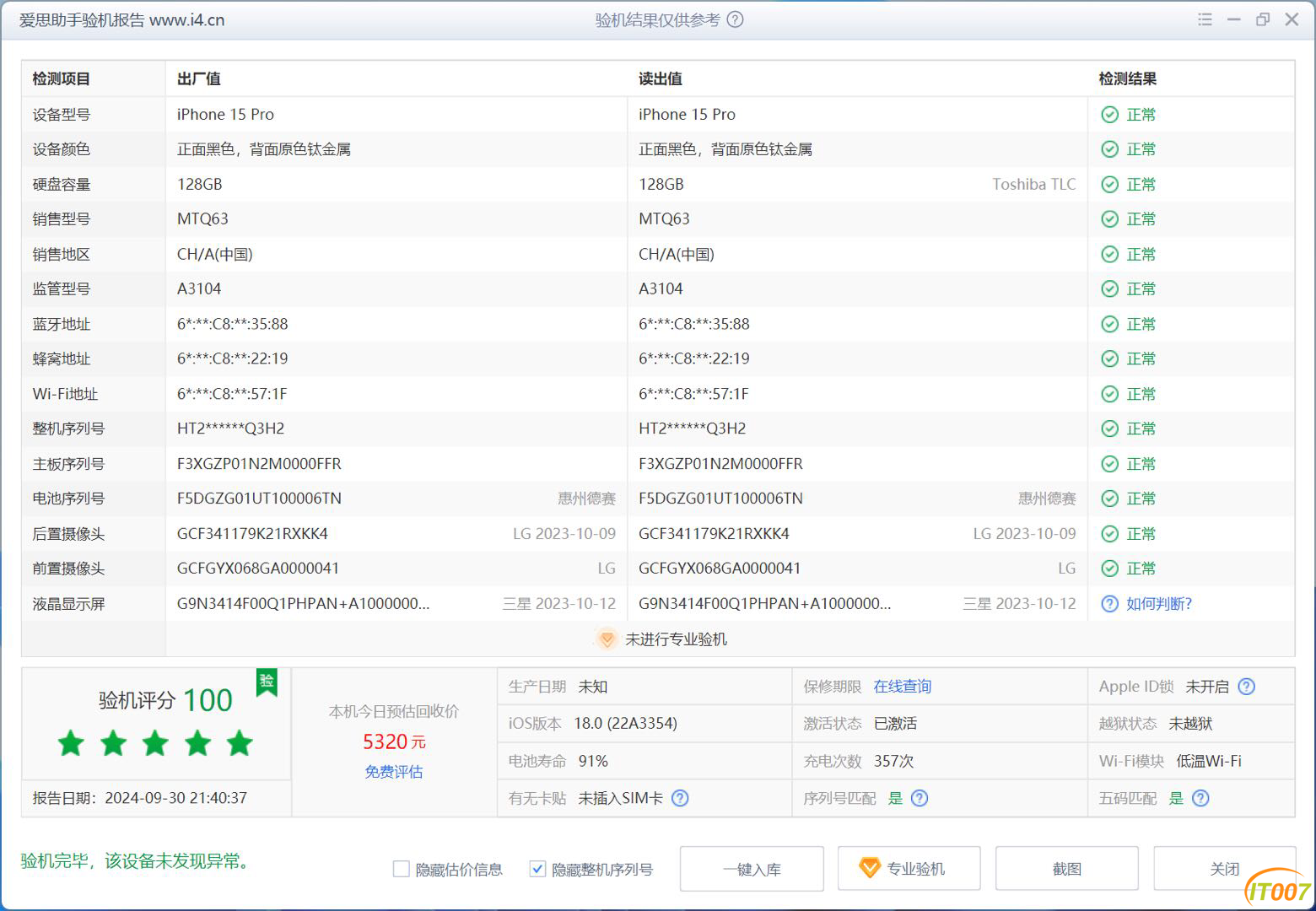1316x911 pixels.
Task: Click the normal check icon in 销售地区 row
Action: pos(1110,255)
